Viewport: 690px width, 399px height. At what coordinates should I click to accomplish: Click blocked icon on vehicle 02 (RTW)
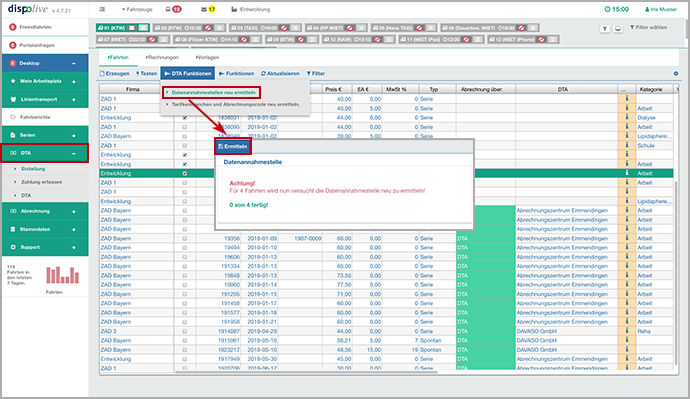coord(208,28)
